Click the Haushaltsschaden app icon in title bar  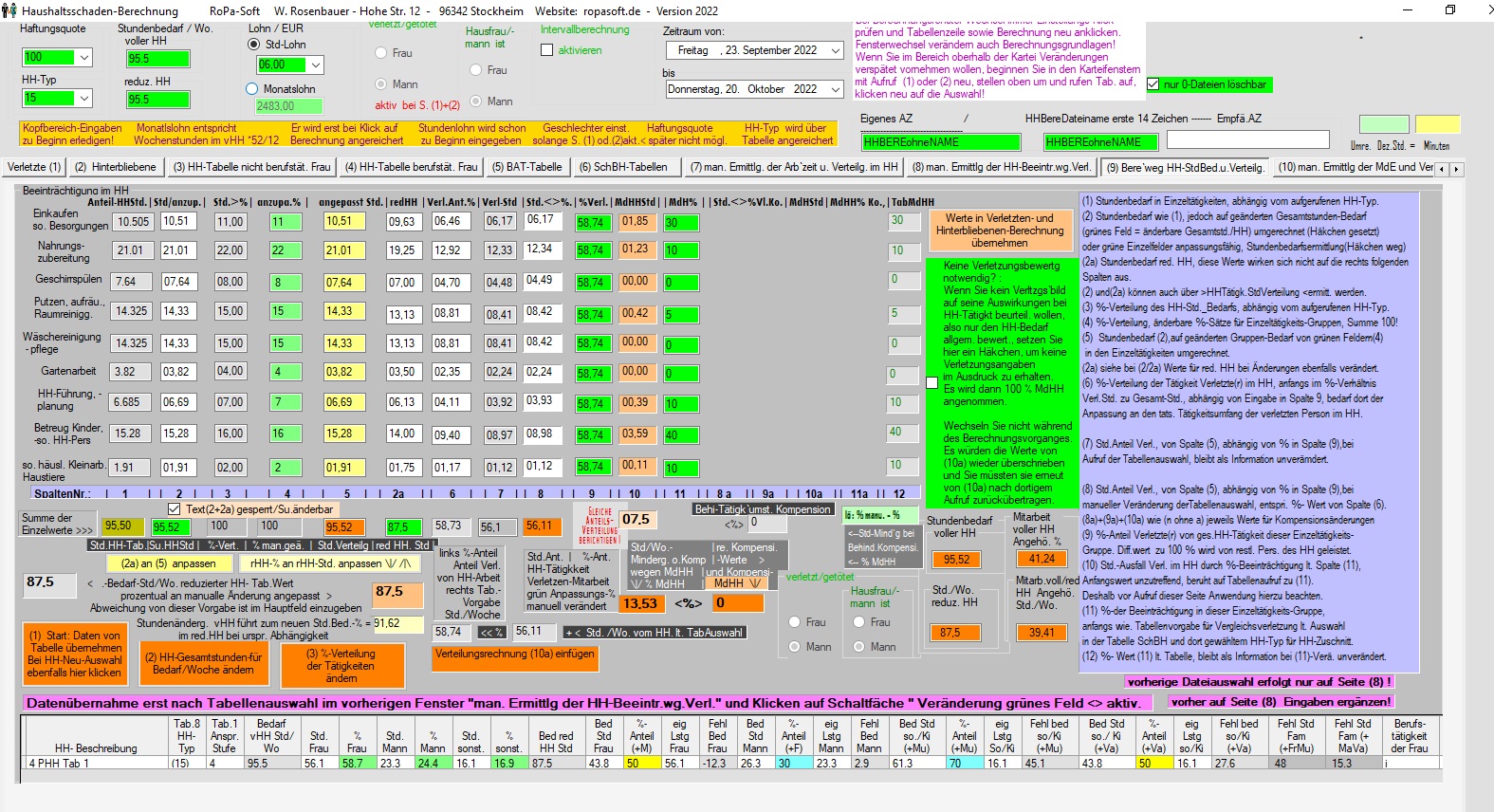pyautogui.click(x=9, y=10)
